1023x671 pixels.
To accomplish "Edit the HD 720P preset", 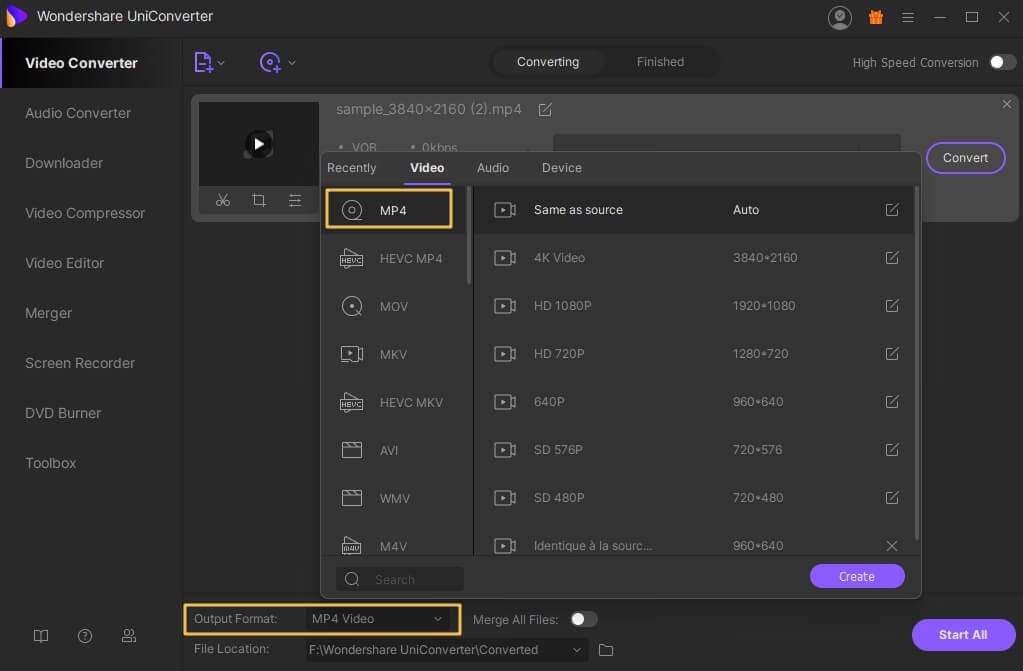I will [x=892, y=354].
